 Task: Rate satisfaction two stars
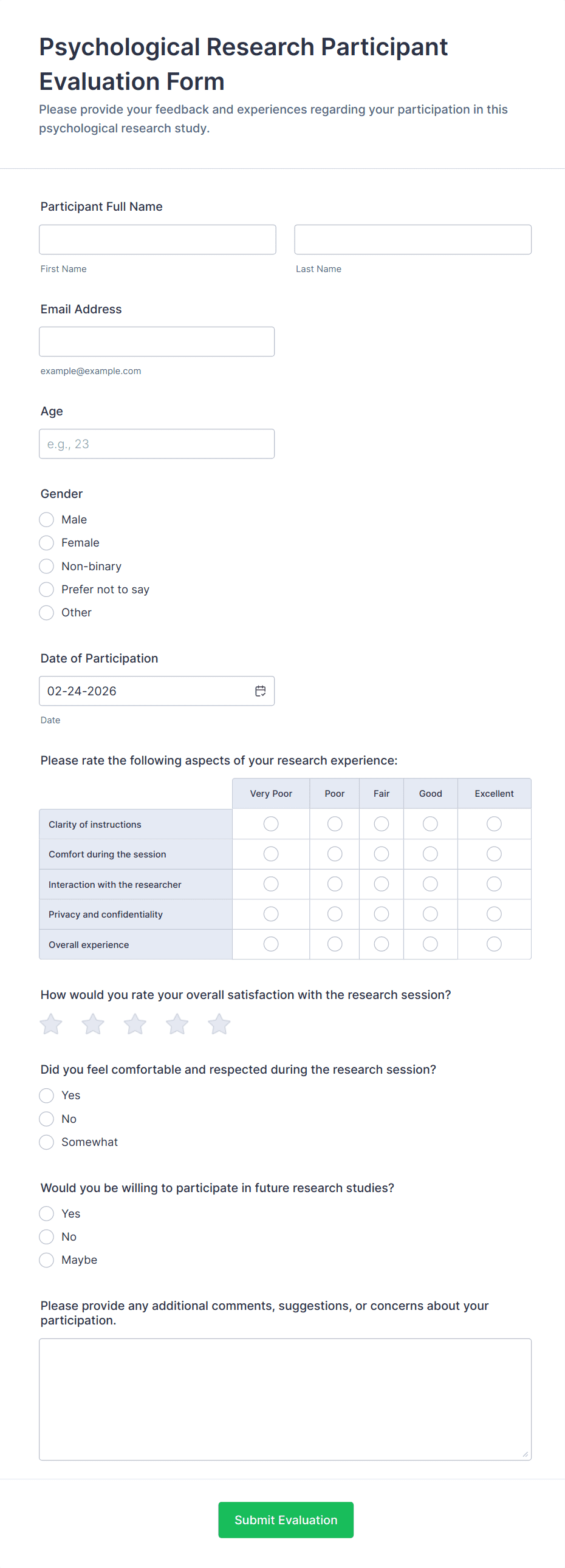click(x=93, y=1024)
